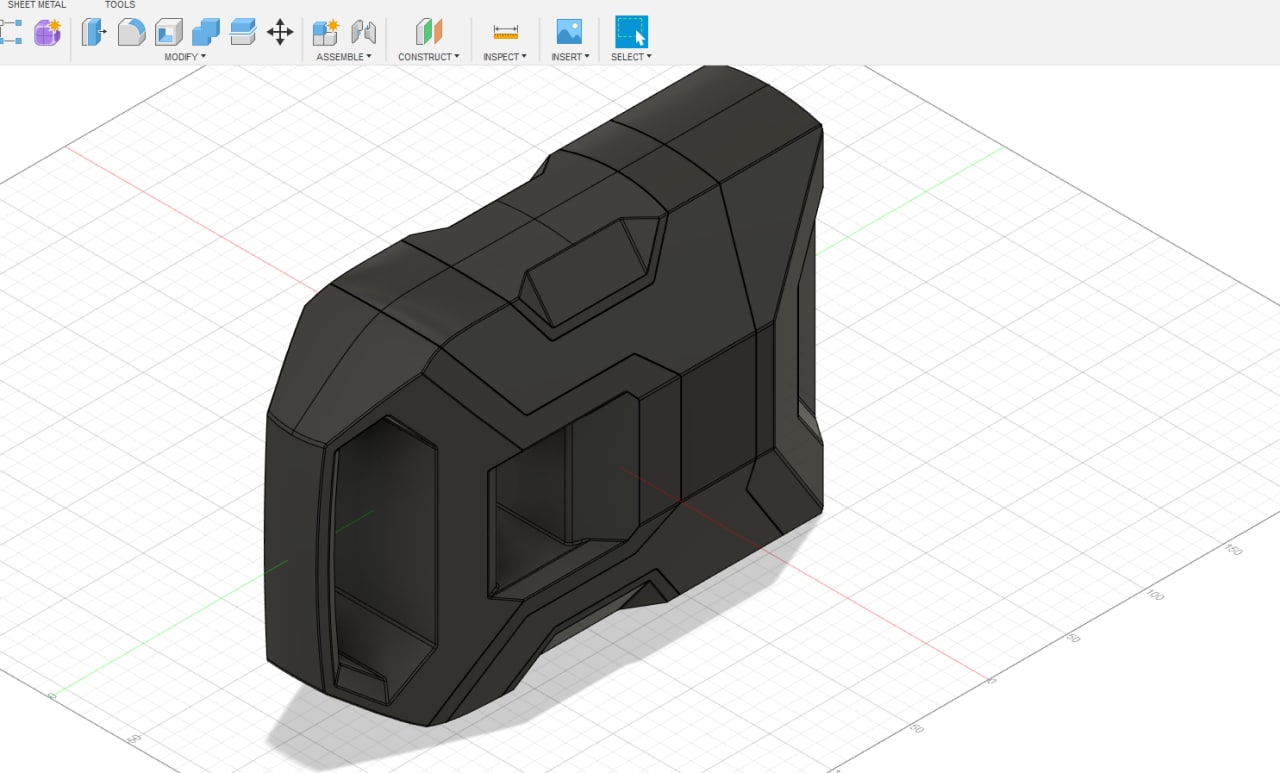Image resolution: width=1280 pixels, height=773 pixels.
Task: Click the Joint tool icon
Action: tap(364, 32)
